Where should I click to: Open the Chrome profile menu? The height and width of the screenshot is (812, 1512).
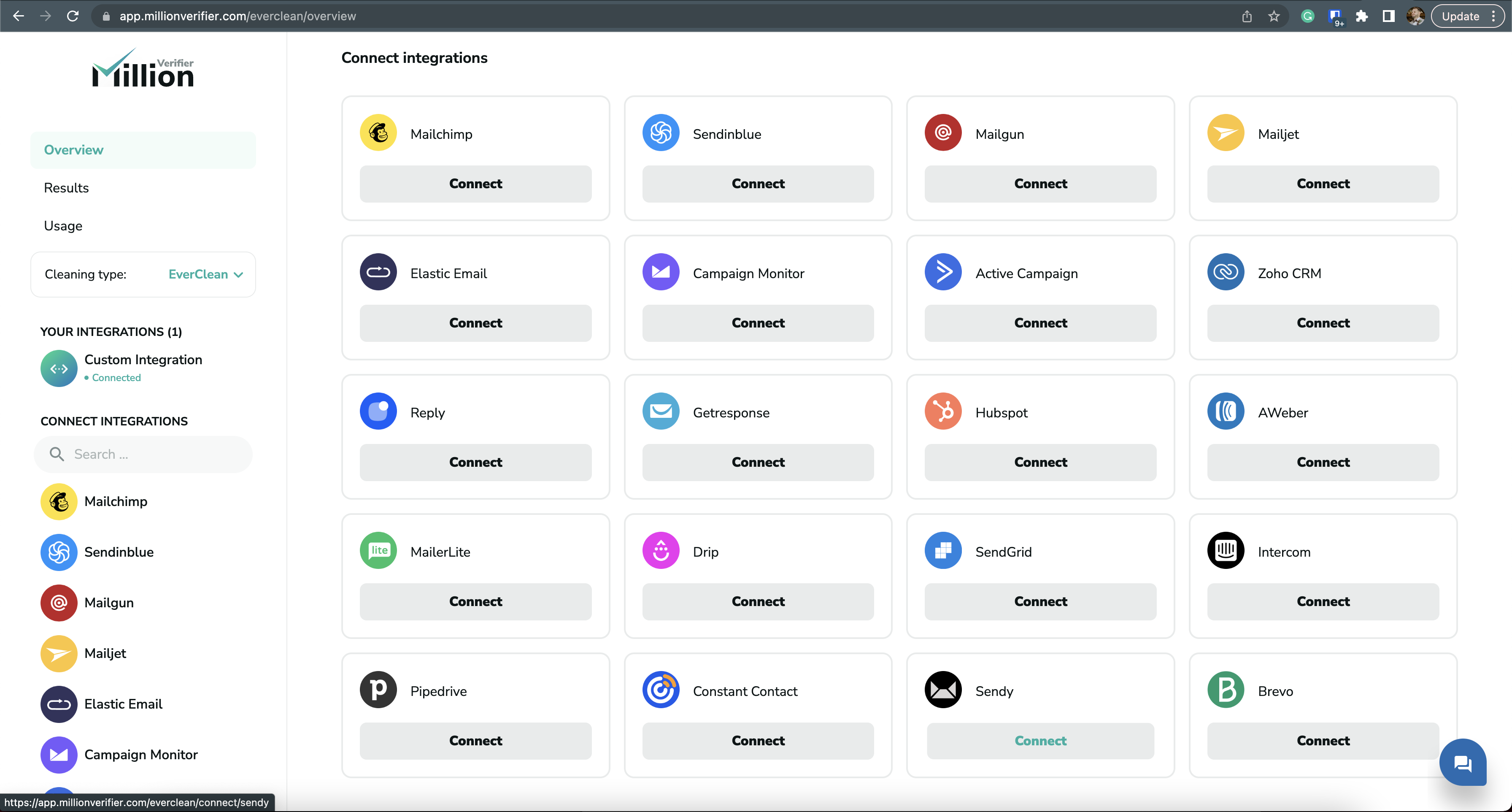coord(1415,16)
